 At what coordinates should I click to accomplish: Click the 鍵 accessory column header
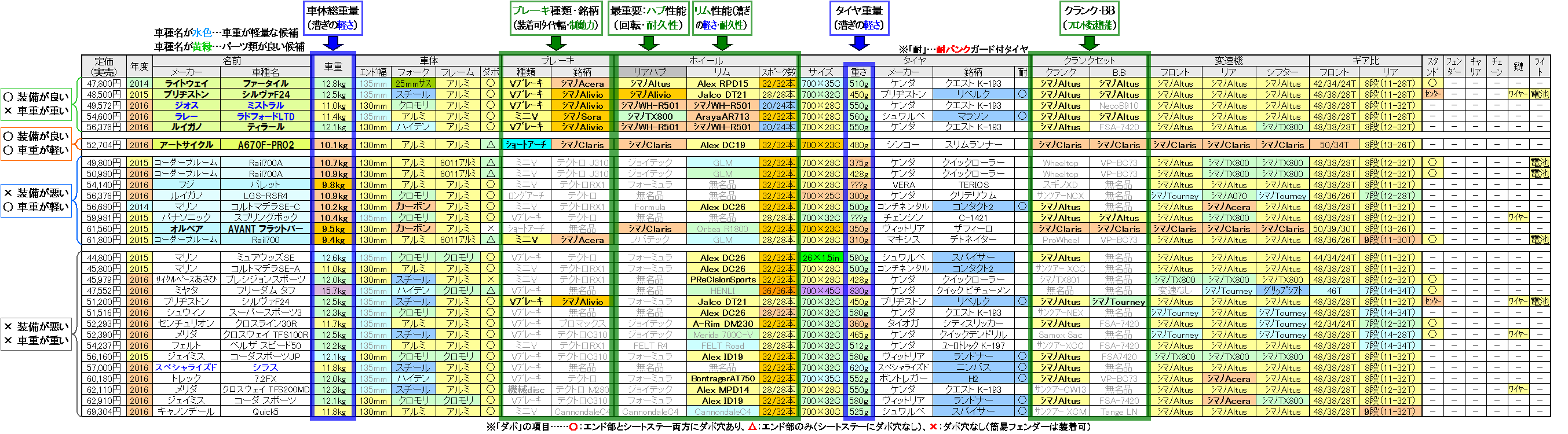[1518, 66]
